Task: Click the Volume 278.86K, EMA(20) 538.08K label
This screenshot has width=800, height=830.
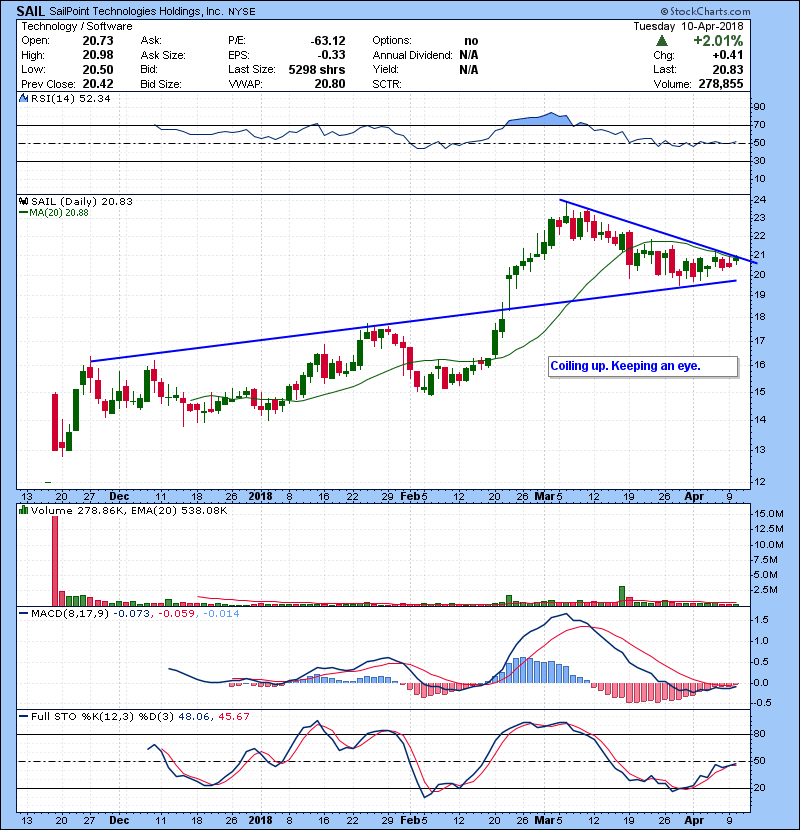Action: click(129, 510)
